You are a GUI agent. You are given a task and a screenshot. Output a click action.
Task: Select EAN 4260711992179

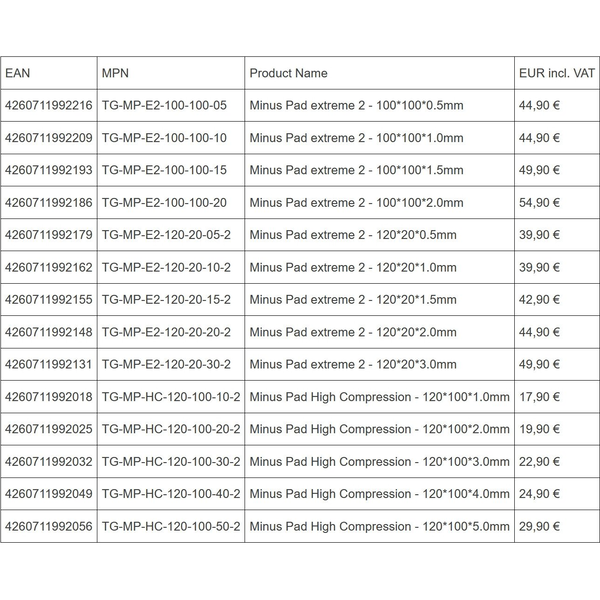49,235
